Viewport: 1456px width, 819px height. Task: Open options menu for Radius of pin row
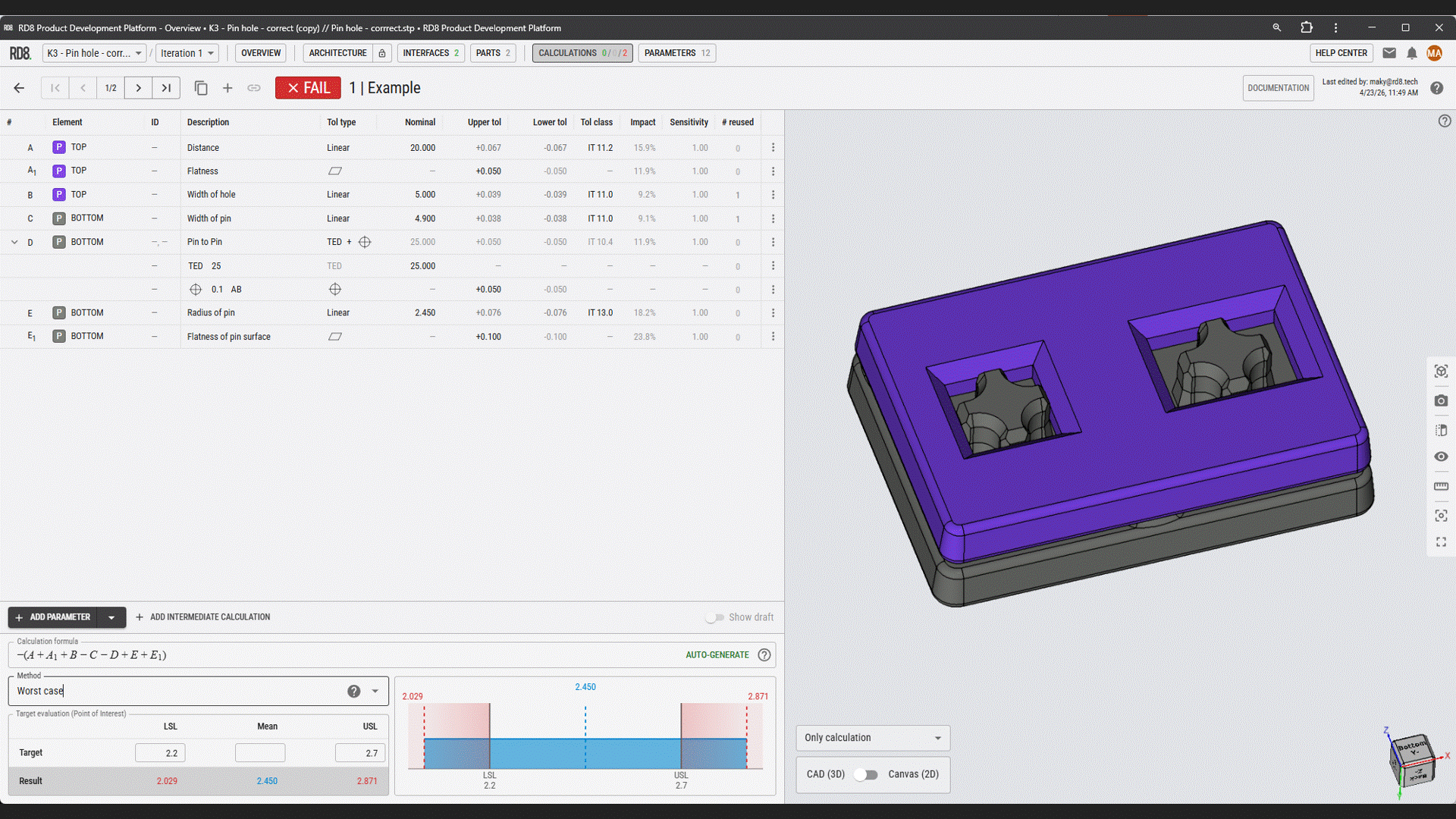click(x=773, y=313)
